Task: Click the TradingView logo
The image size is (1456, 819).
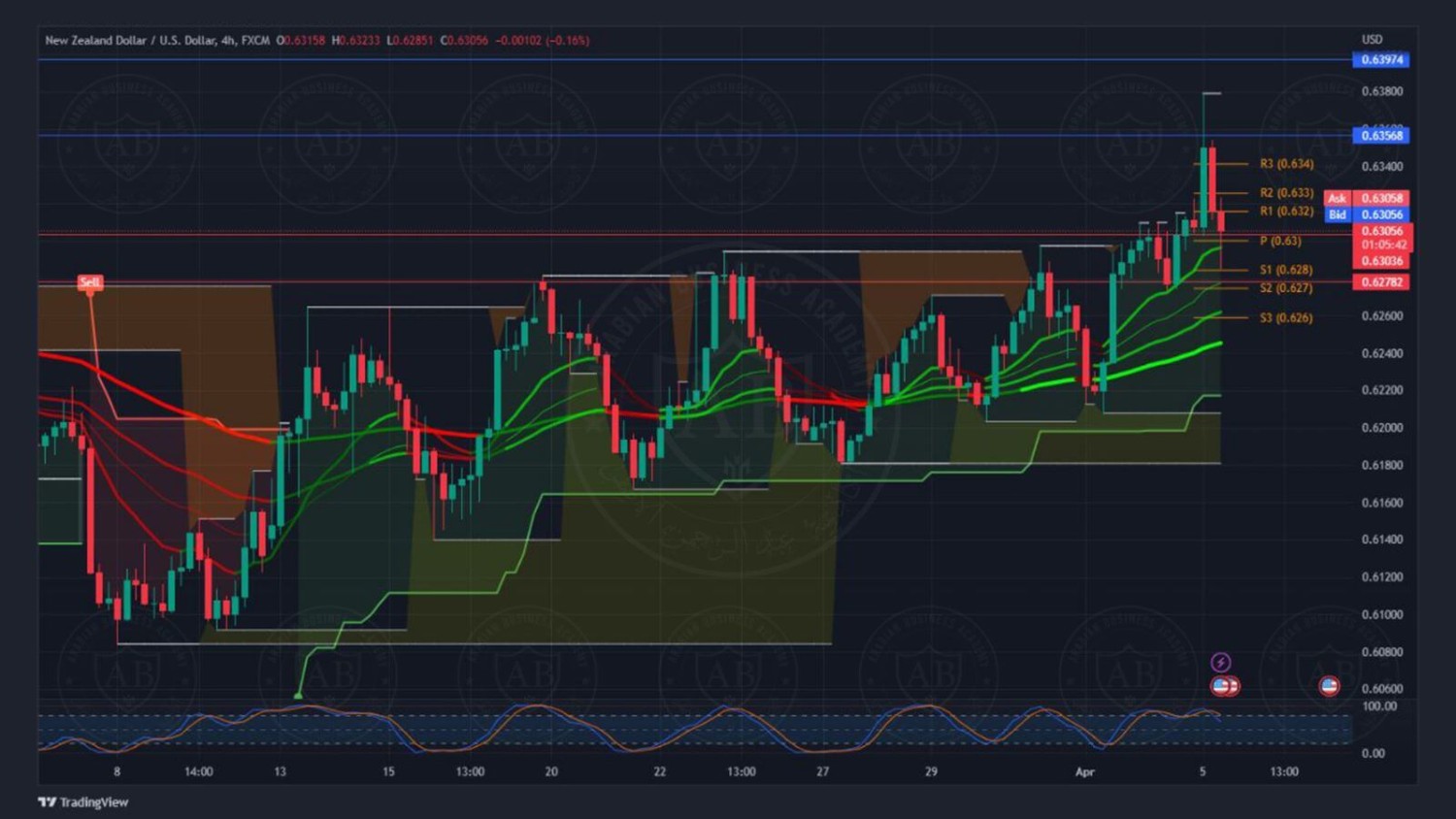Action: coord(83,802)
